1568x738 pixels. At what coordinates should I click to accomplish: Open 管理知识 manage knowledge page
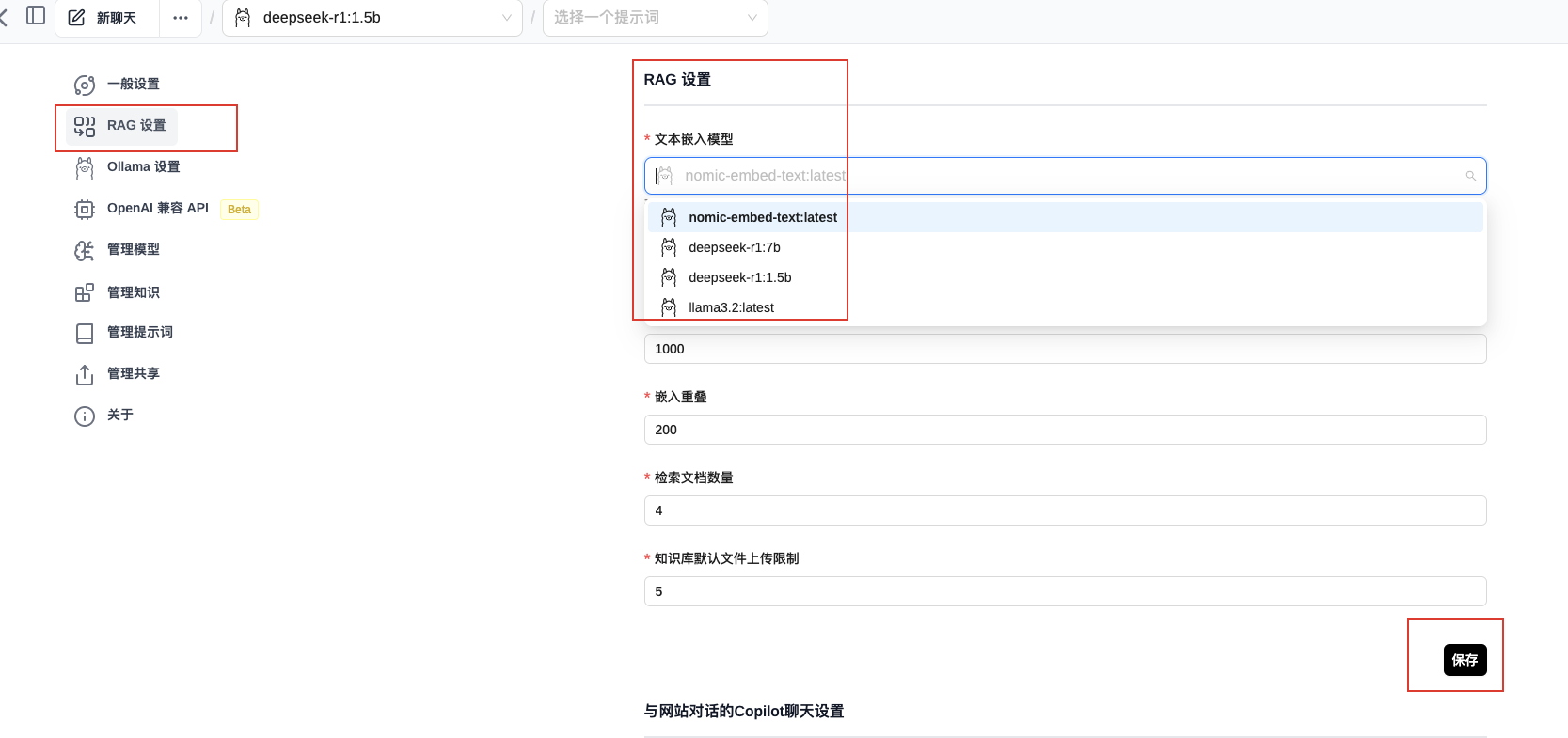point(134,292)
